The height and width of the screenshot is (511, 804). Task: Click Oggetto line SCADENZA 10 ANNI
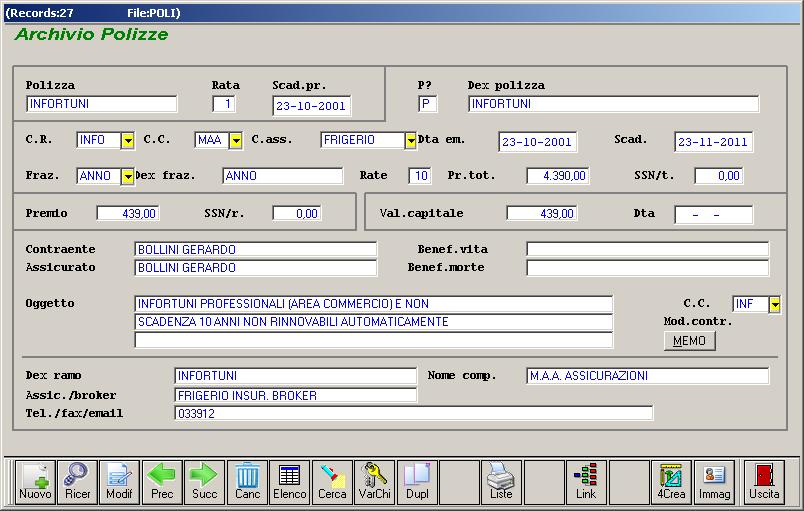[x=373, y=322]
